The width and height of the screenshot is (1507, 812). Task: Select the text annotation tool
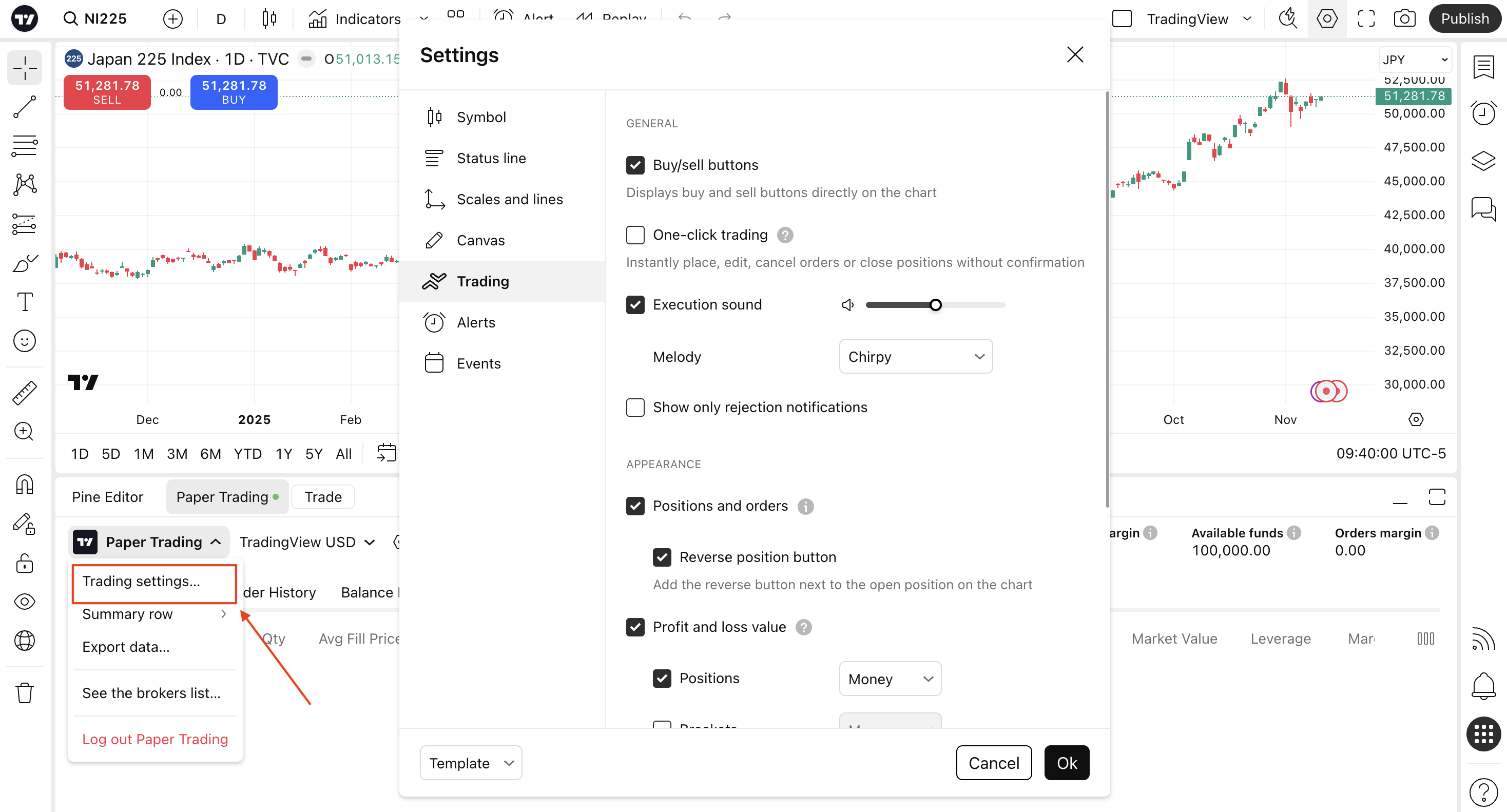pyautogui.click(x=25, y=302)
